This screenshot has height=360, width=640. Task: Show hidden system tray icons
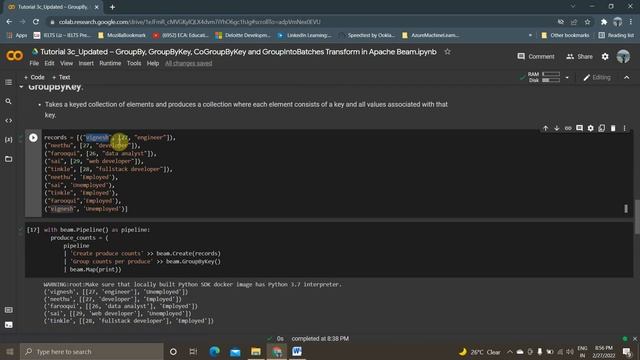[510, 351]
